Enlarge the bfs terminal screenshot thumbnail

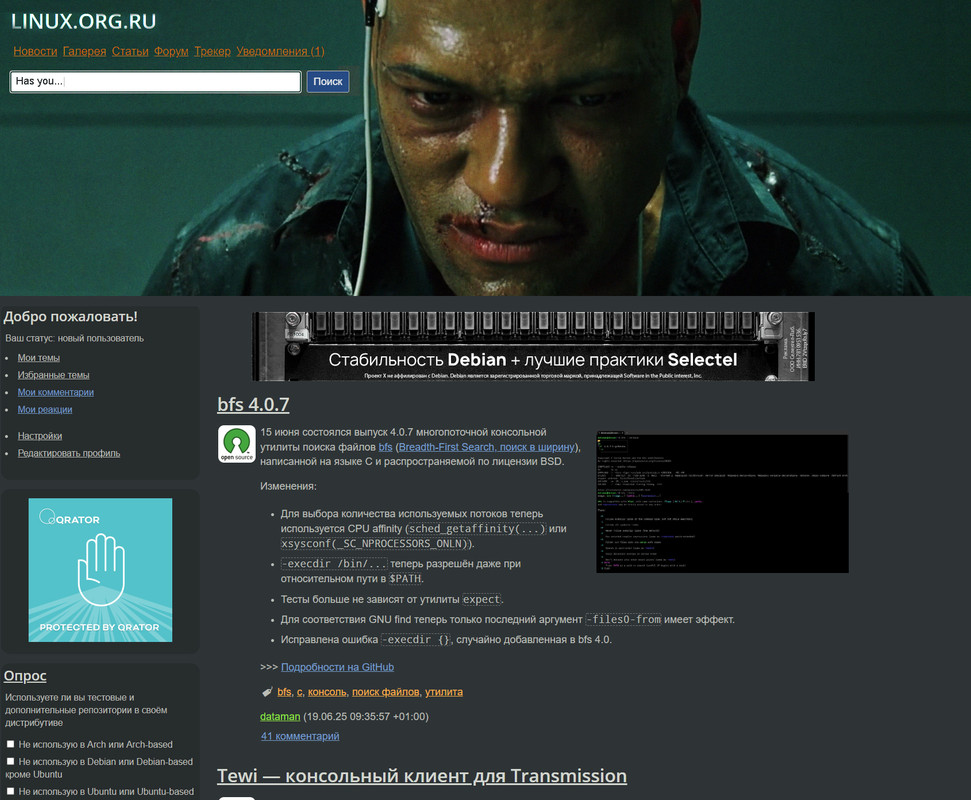722,502
